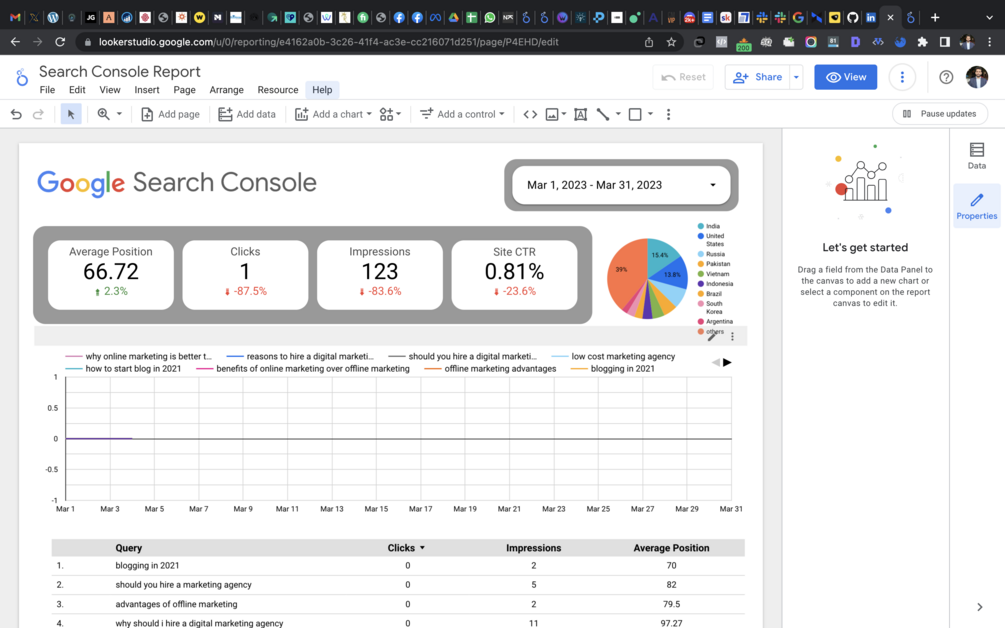Click browser back arrow
This screenshot has width=1005, height=628.
click(15, 42)
